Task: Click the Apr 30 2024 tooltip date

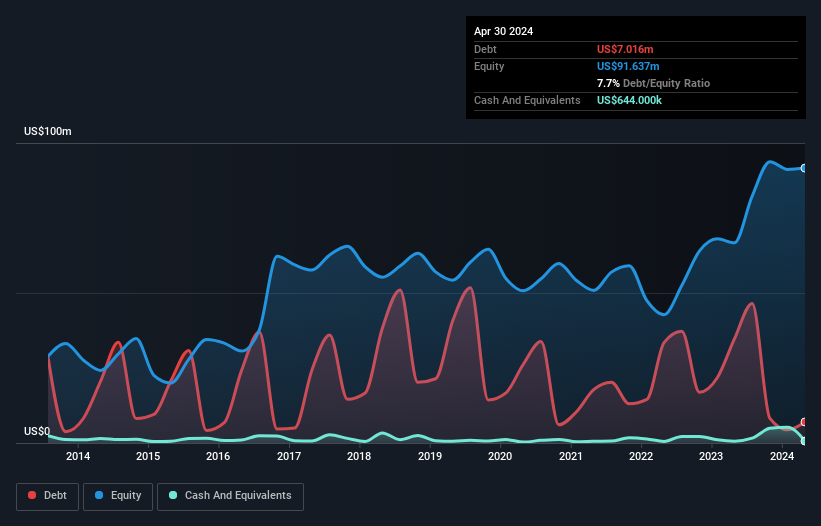Action: tap(503, 31)
